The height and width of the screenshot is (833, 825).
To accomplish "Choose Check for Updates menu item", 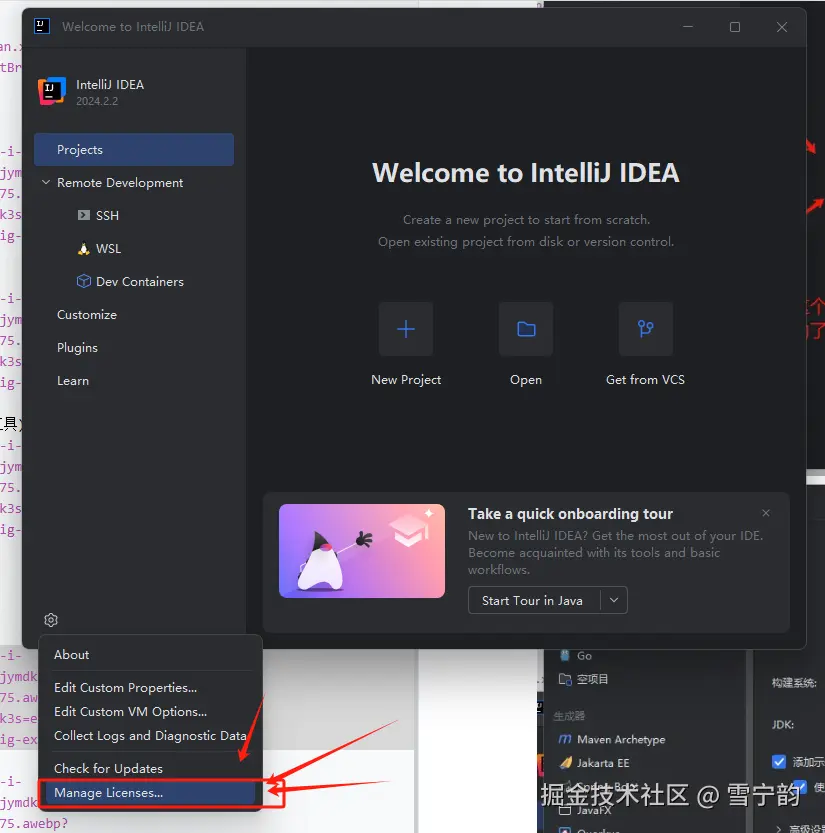I will (x=108, y=769).
